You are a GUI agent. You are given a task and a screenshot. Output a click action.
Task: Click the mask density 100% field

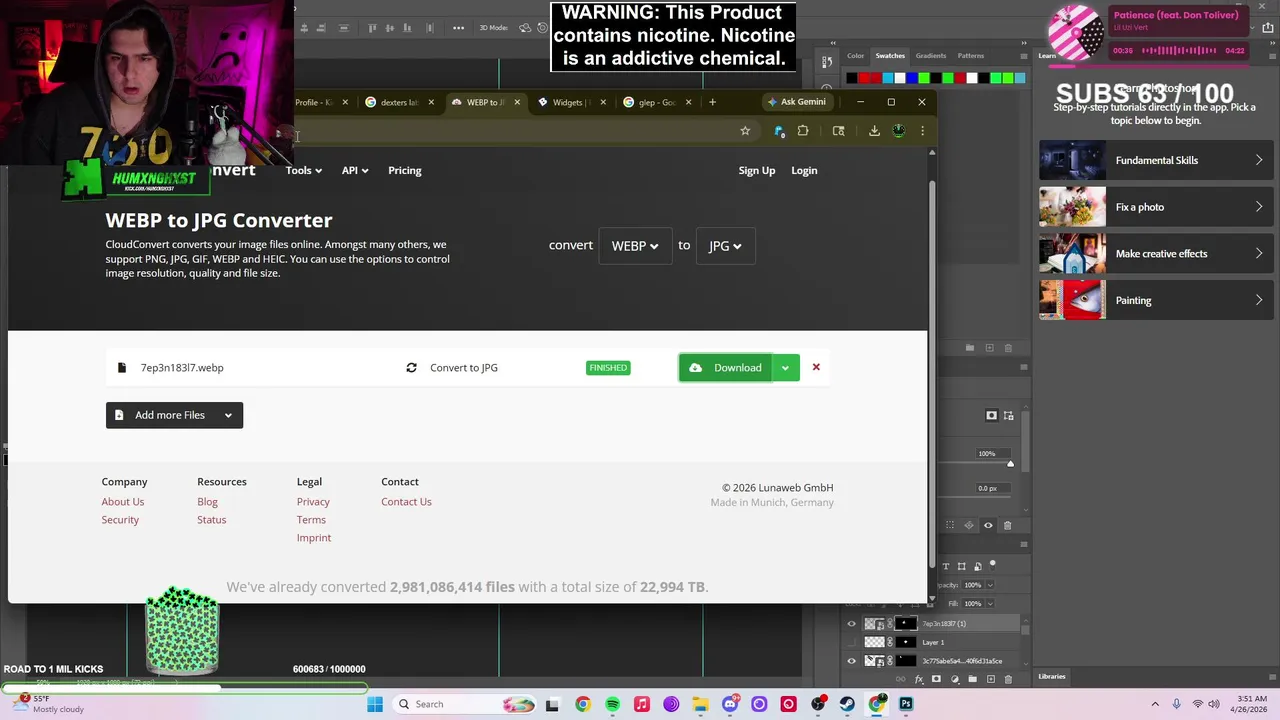[x=992, y=454]
